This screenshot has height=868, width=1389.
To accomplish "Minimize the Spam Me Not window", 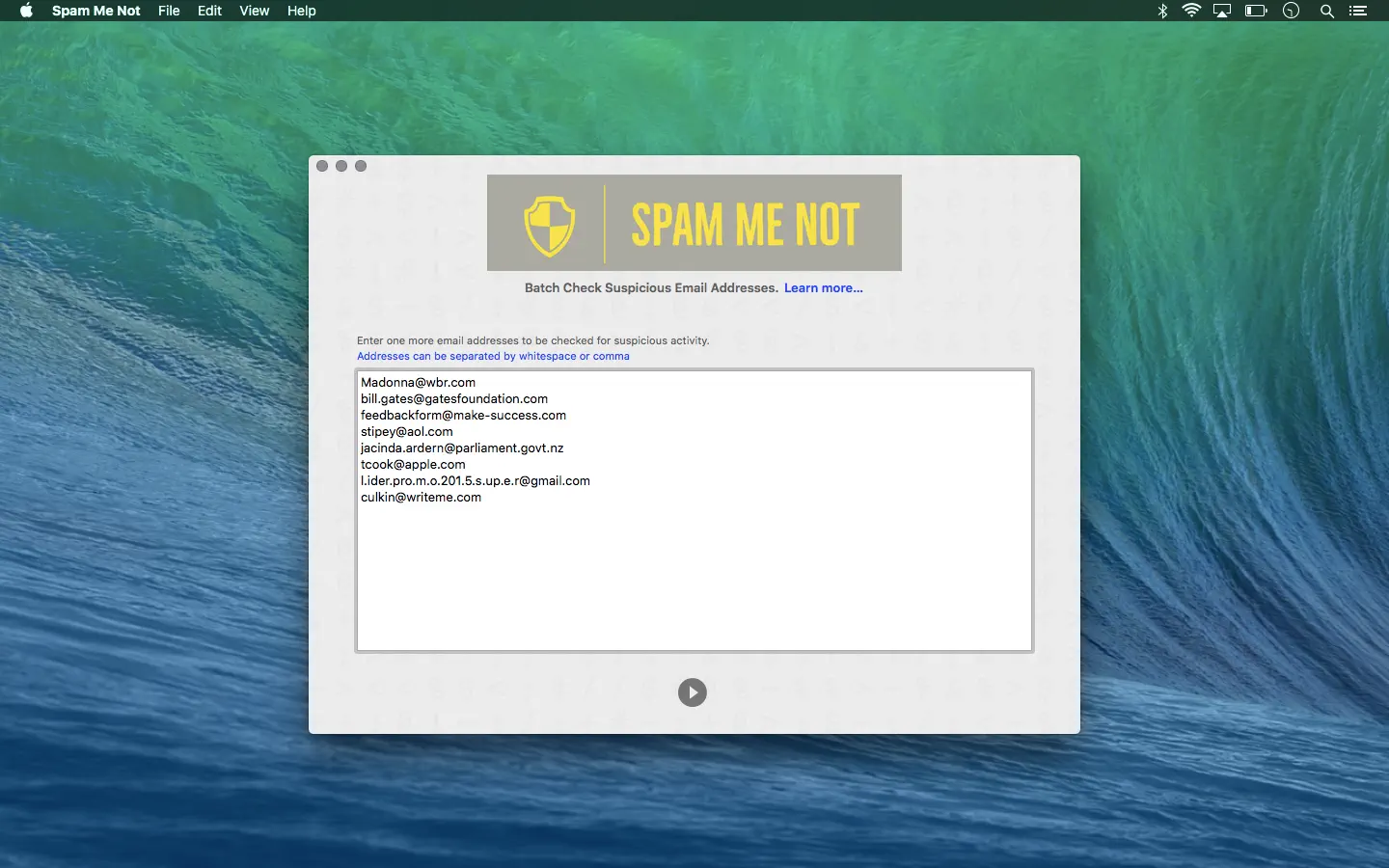I will pos(341,166).
